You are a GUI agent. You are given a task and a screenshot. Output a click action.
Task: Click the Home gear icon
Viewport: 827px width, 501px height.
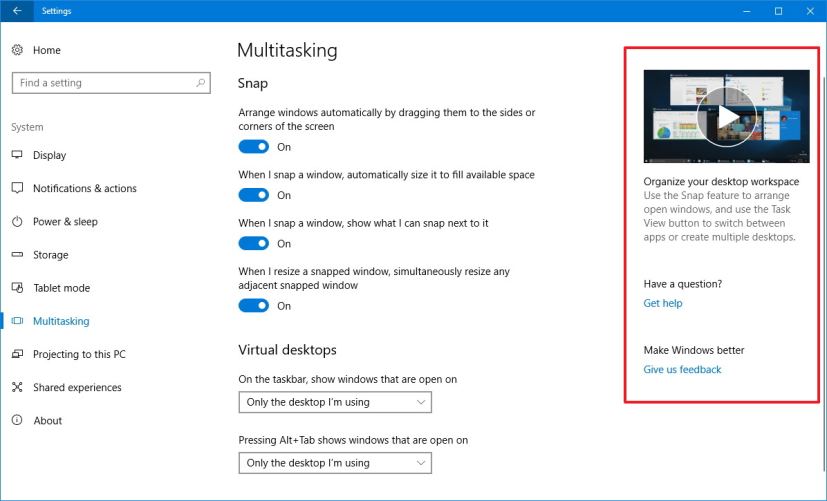pos(17,50)
